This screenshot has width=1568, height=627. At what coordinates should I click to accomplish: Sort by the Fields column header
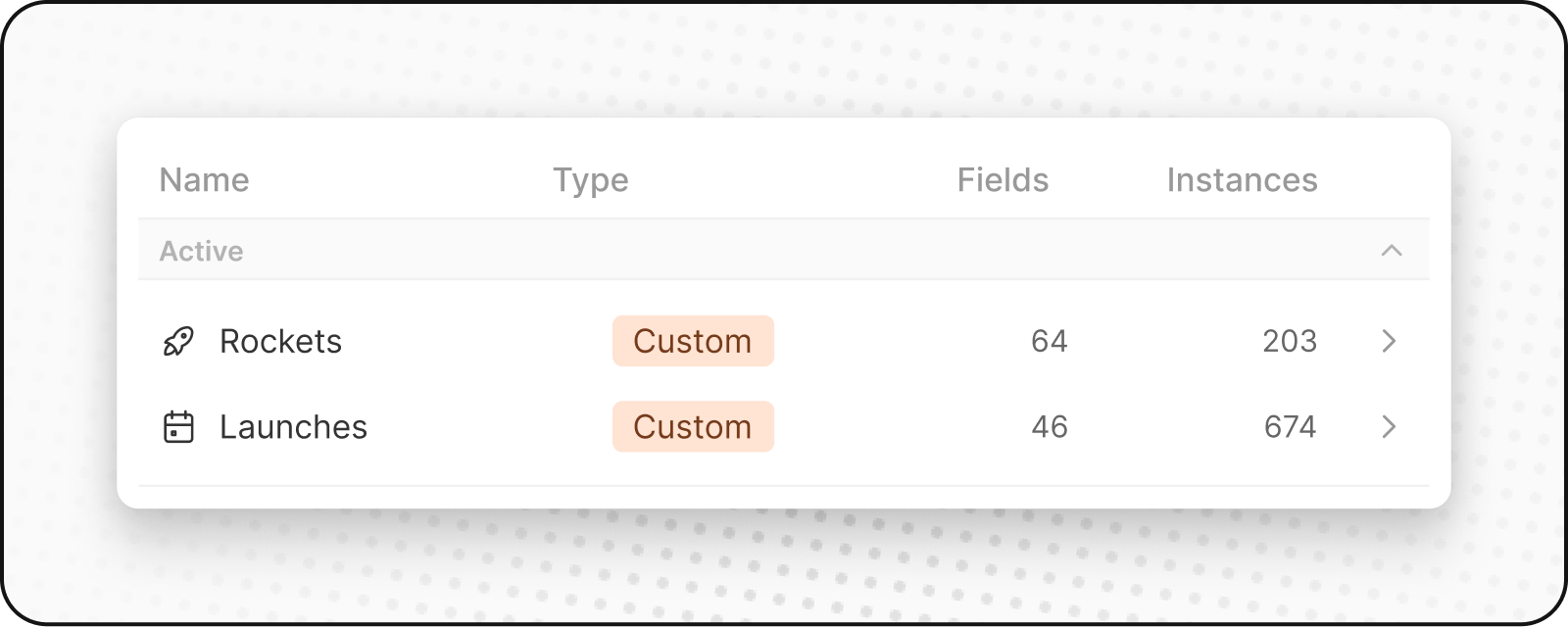tap(1003, 180)
